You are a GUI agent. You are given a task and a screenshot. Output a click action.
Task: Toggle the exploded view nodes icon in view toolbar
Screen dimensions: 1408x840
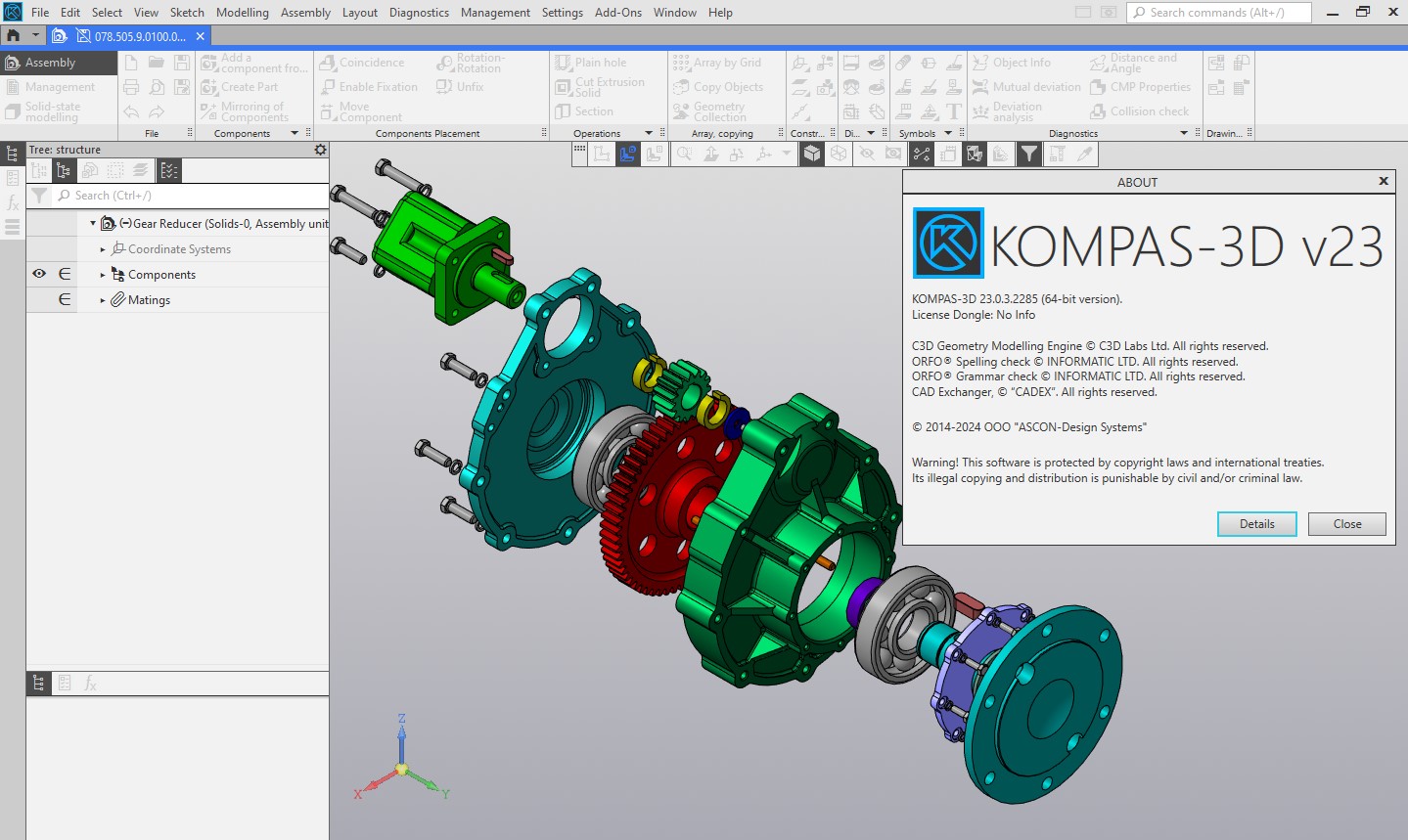922,154
